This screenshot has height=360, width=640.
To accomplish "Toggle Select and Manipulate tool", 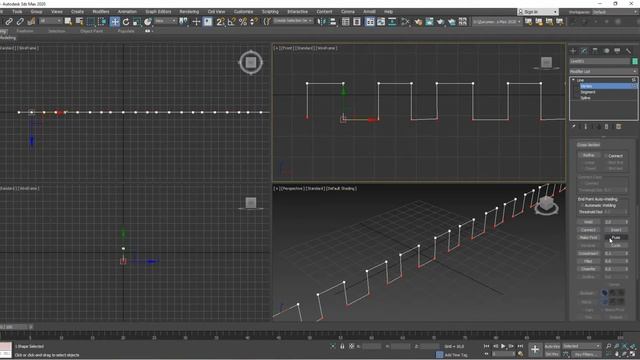I will pyautogui.click(x=196, y=22).
